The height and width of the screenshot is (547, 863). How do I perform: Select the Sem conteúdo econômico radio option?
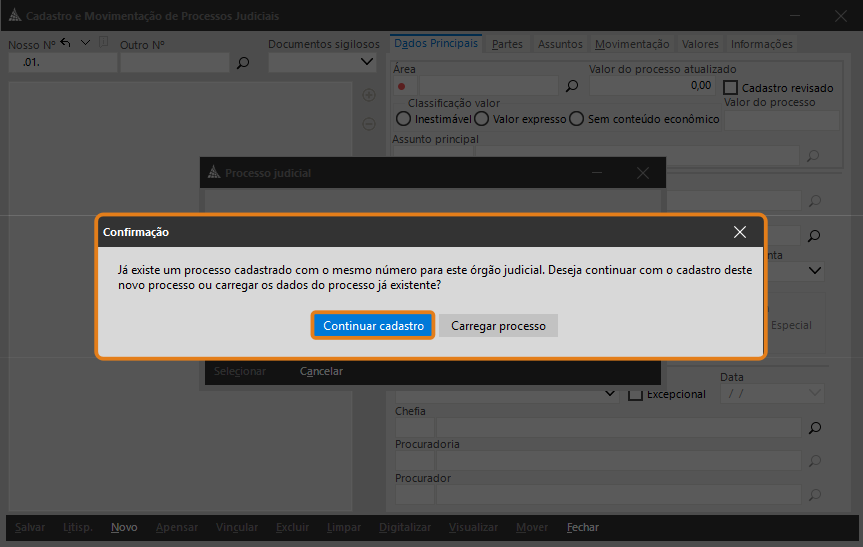576,119
